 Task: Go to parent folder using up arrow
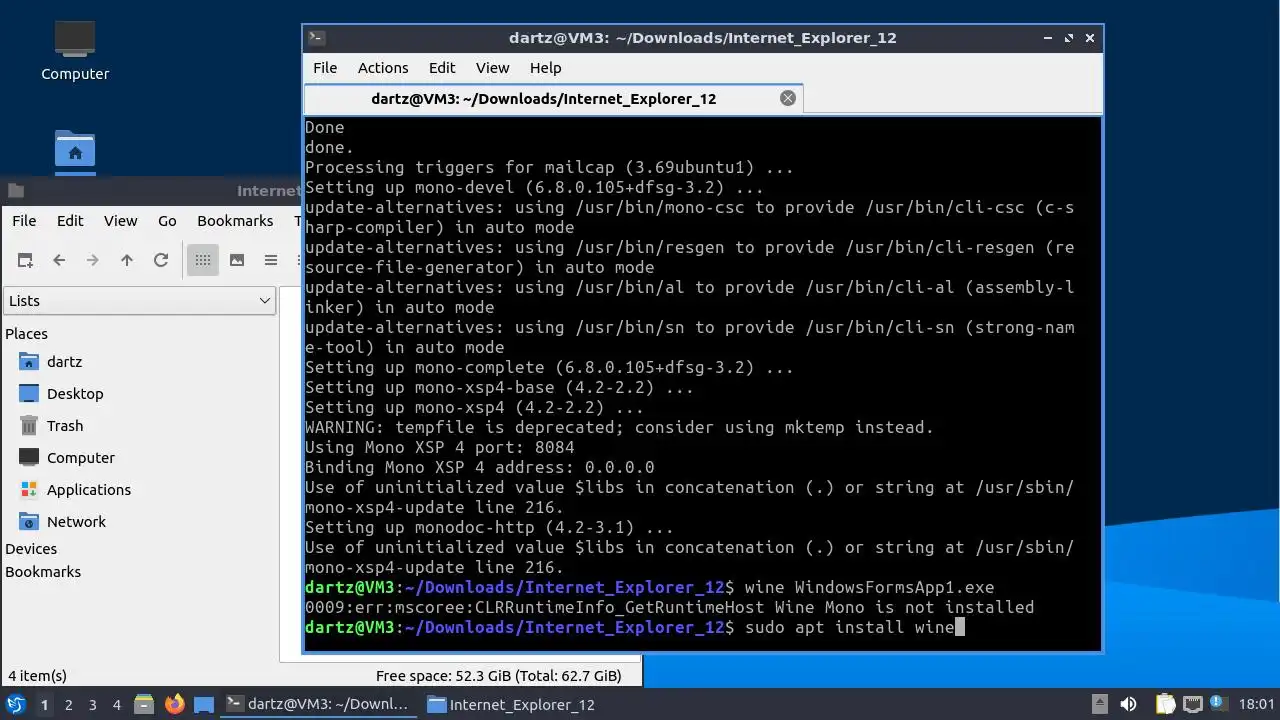coord(127,260)
